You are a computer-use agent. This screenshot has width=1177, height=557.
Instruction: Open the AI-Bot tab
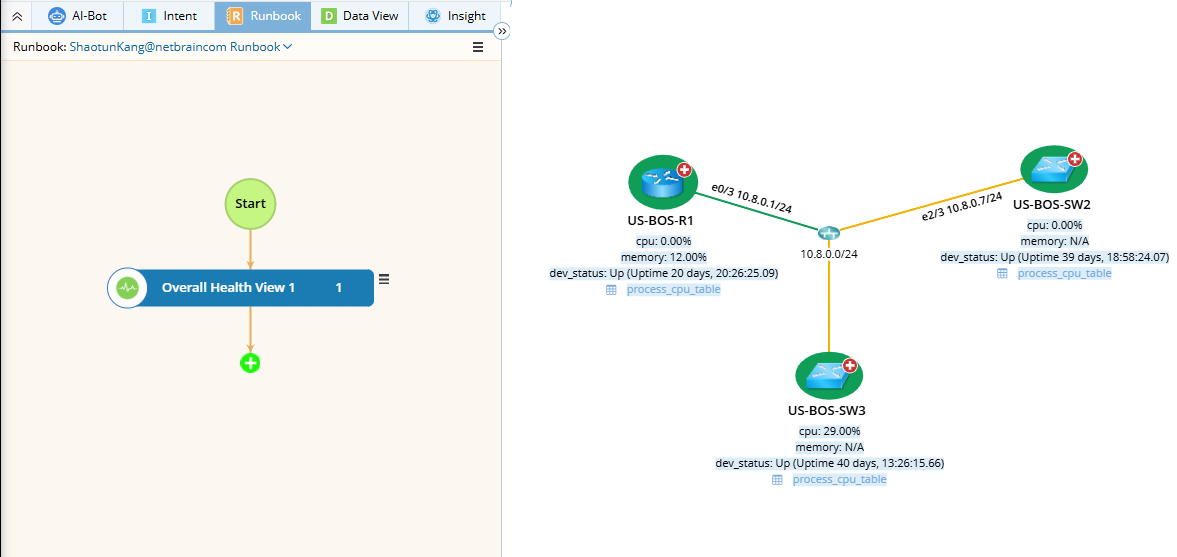click(x=77, y=15)
